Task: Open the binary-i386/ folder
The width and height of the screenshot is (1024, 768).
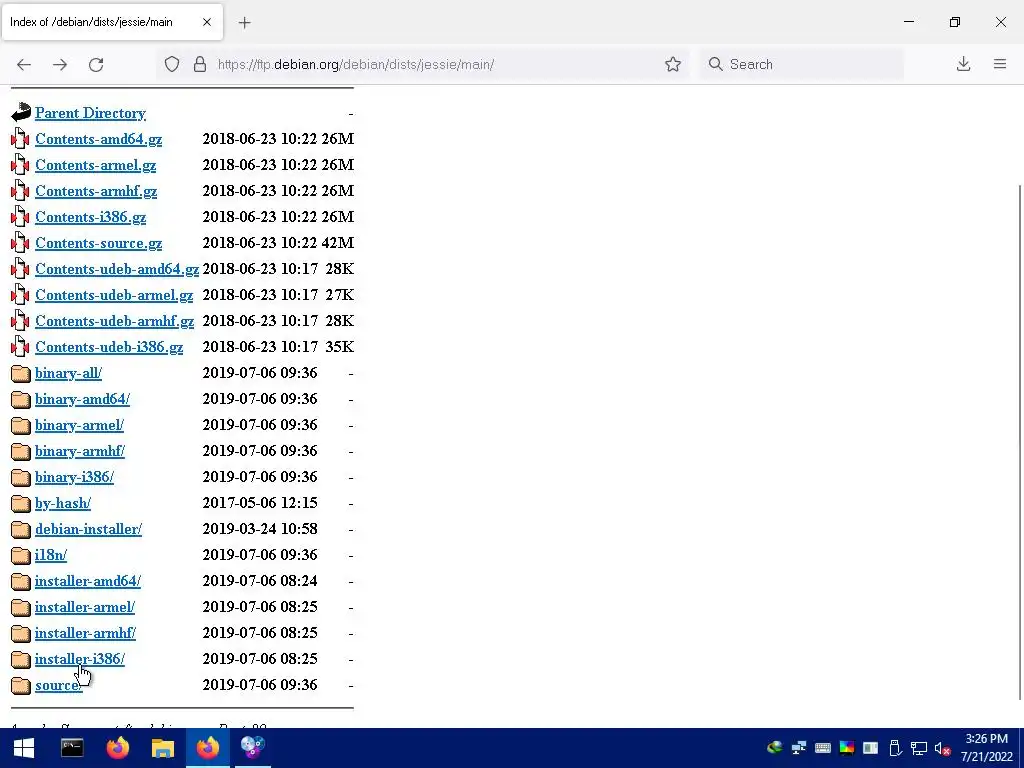Action: coord(74,477)
